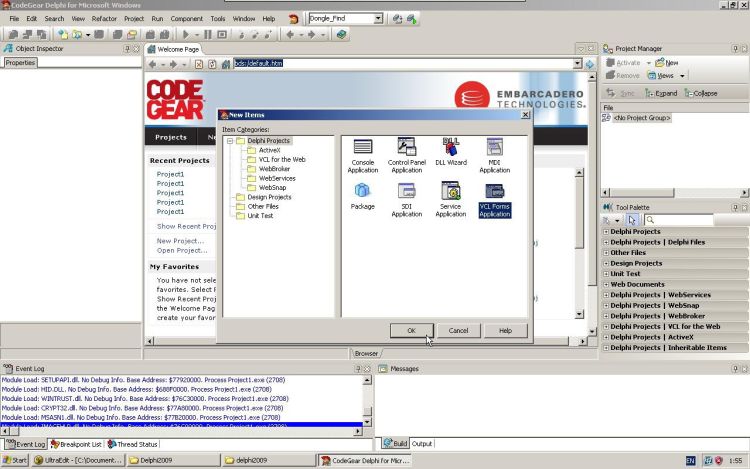Open the File menu
Viewport: 750px width, 469px height.
click(x=14, y=19)
